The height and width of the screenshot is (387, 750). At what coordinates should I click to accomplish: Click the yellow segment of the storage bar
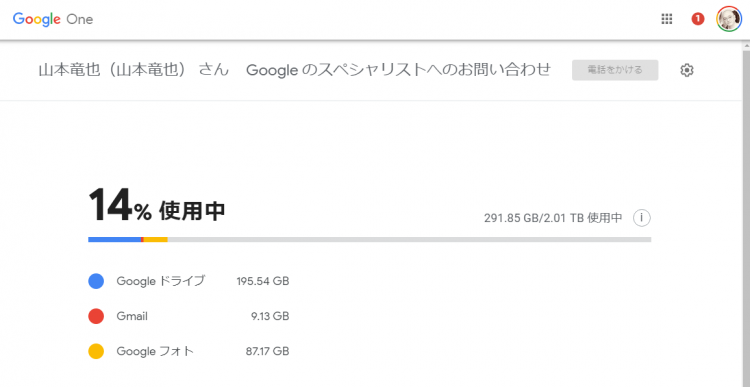(156, 239)
